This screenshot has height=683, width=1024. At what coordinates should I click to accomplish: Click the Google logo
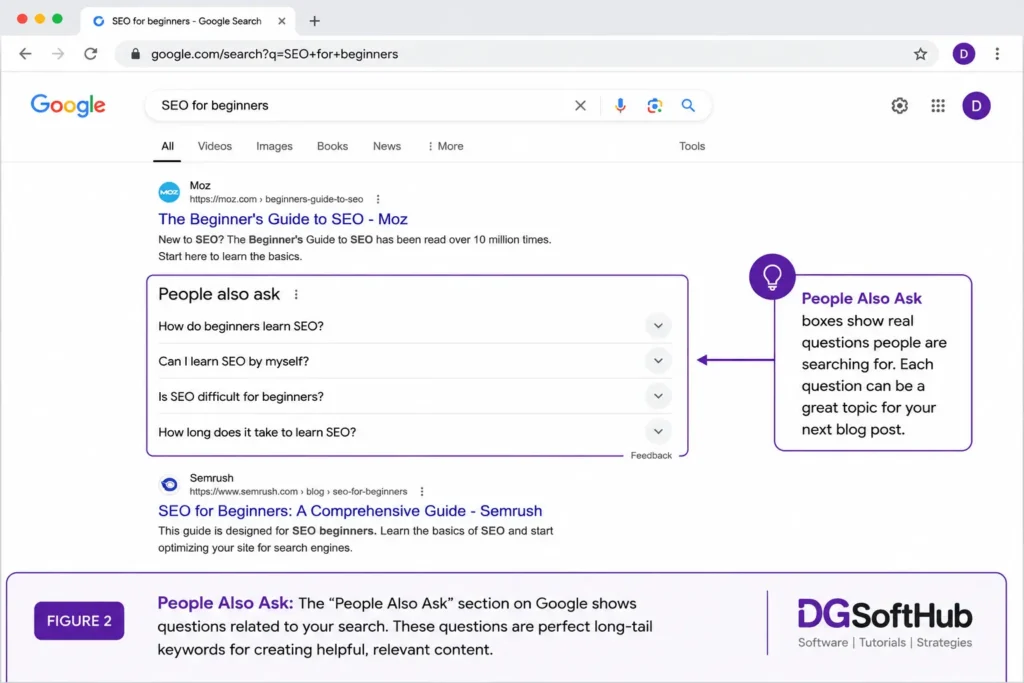pyautogui.click(x=68, y=105)
